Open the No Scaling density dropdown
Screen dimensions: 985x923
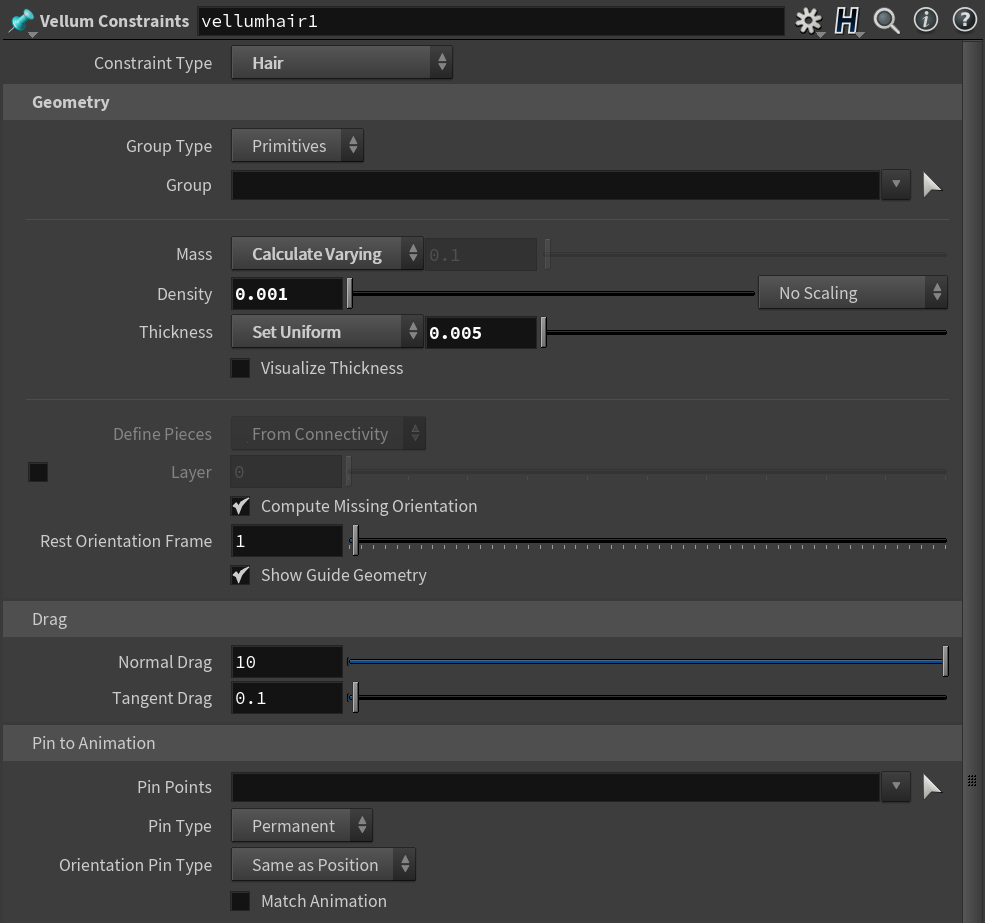[x=852, y=293]
